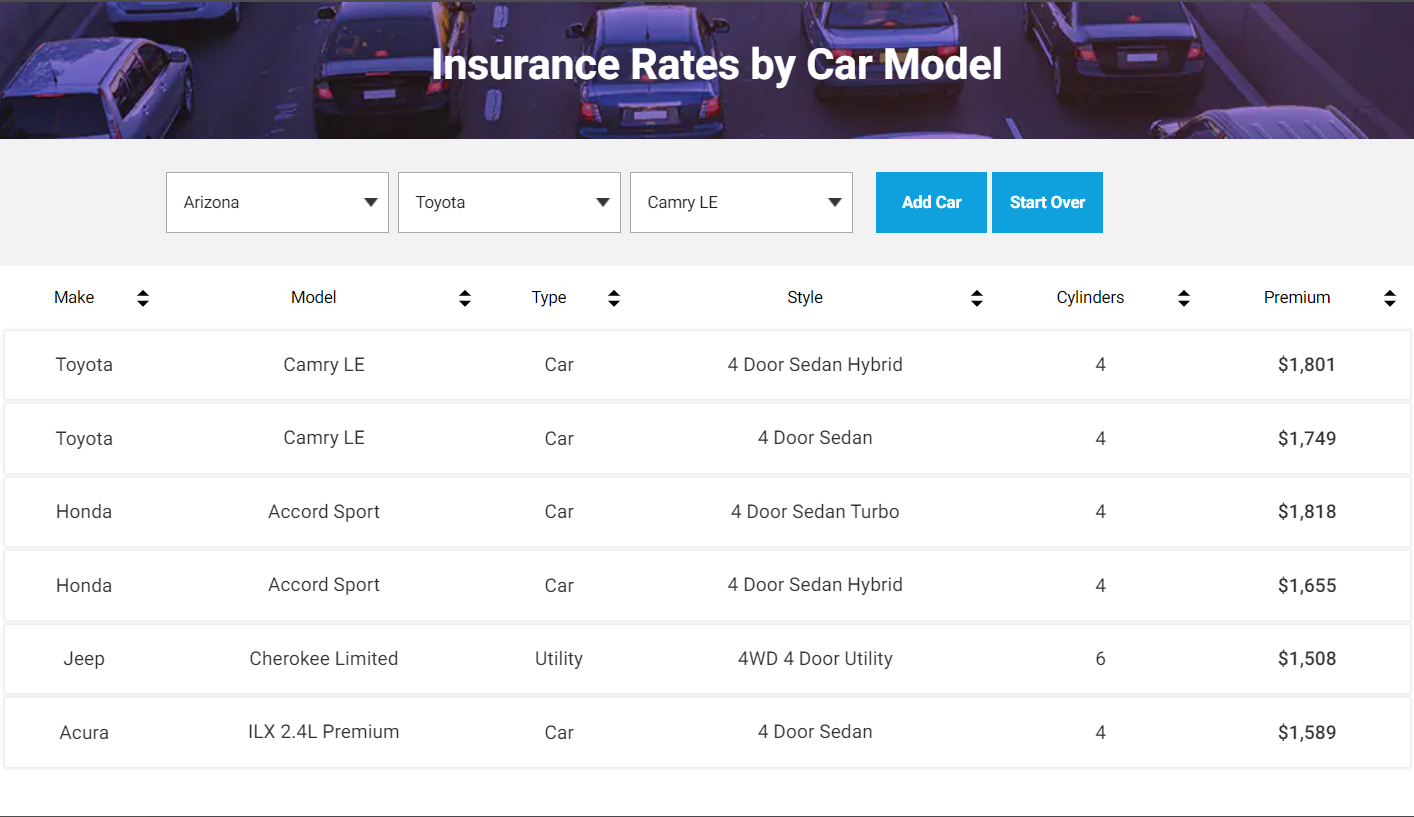The height and width of the screenshot is (817, 1414).
Task: Click Accord Sport in the $1,818 row
Action: click(324, 512)
